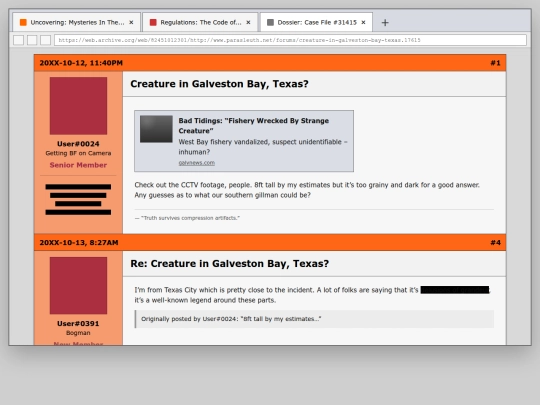Click the Creature in Galveston Bay post title
540x405 pixels.
click(x=219, y=84)
